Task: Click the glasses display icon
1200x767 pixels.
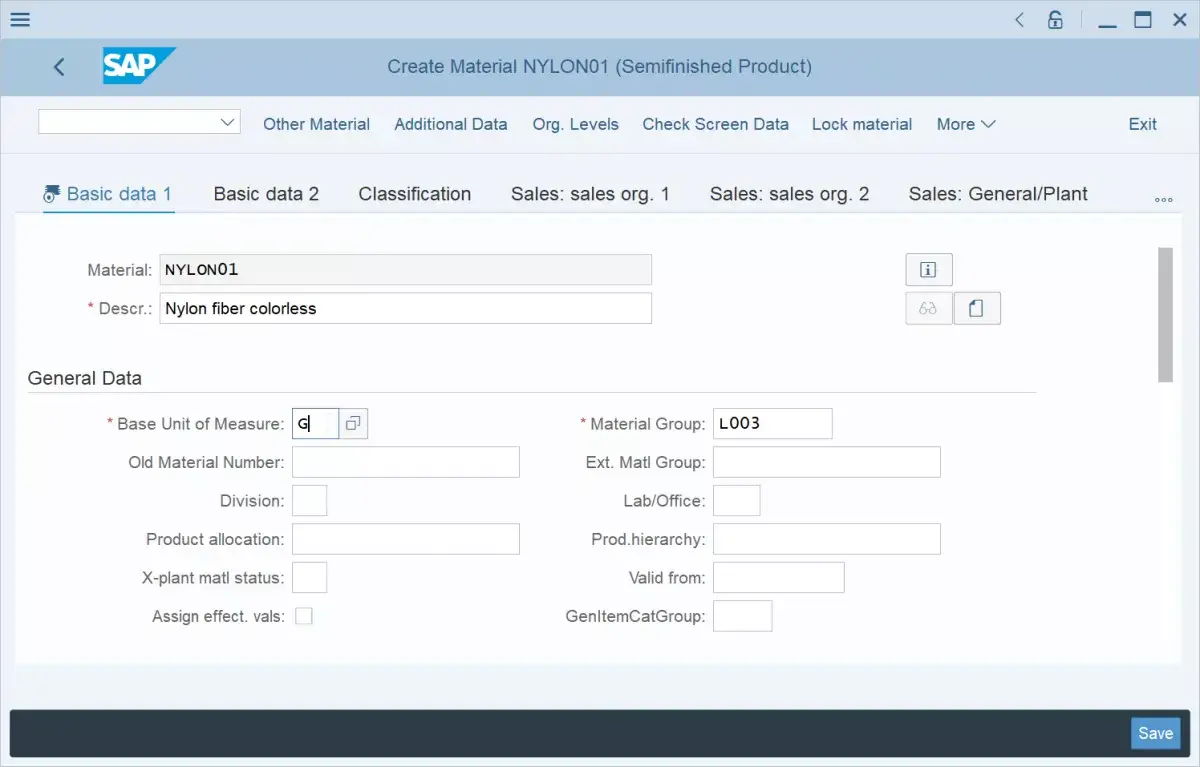Action: pyautogui.click(x=929, y=309)
